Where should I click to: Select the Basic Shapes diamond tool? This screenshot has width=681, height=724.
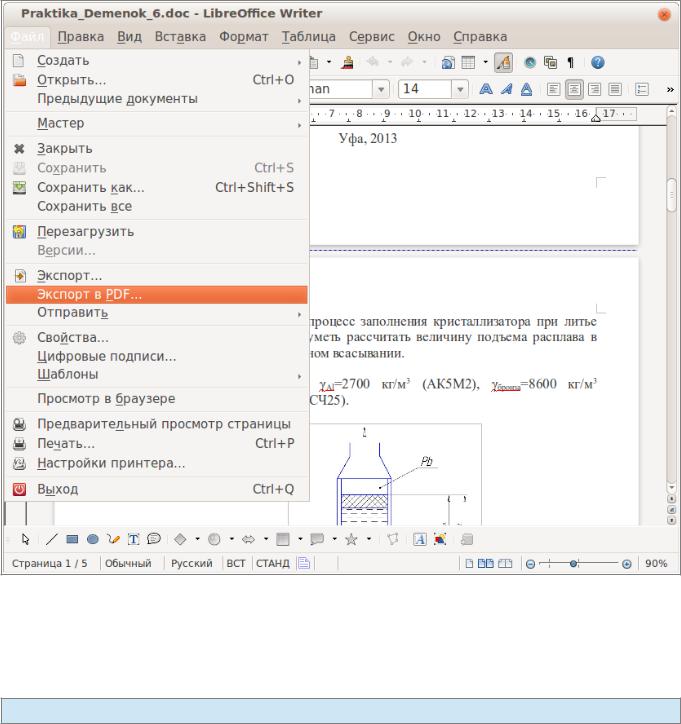click(x=180, y=539)
